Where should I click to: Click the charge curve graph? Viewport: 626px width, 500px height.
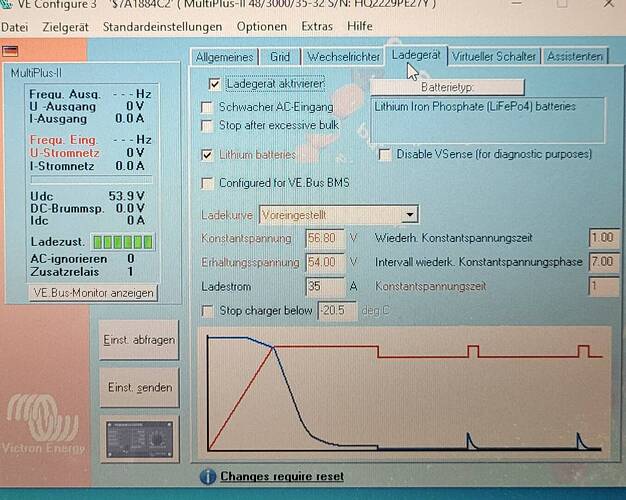pos(404,393)
